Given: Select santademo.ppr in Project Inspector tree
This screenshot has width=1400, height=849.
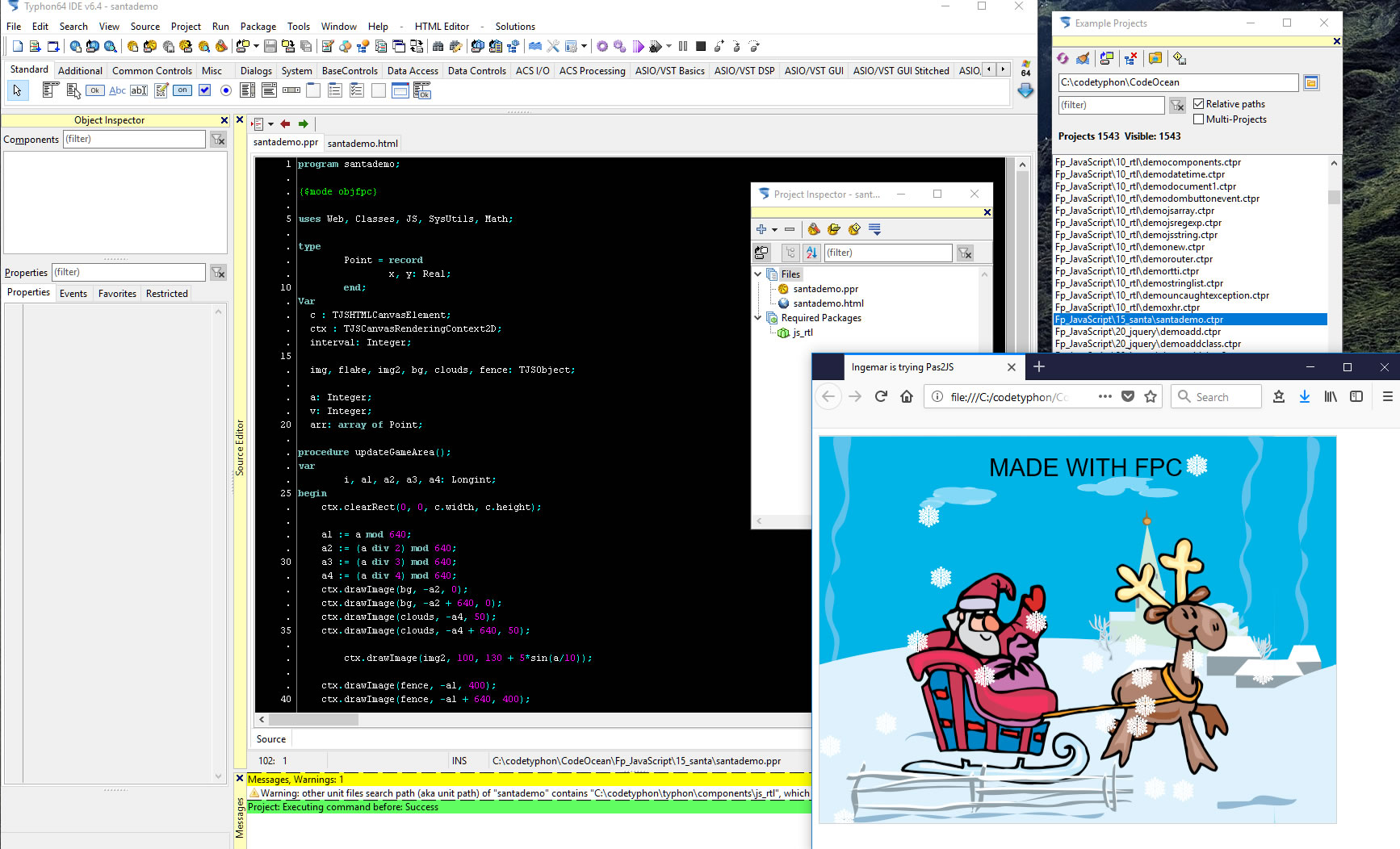Looking at the screenshot, I should pos(825,289).
